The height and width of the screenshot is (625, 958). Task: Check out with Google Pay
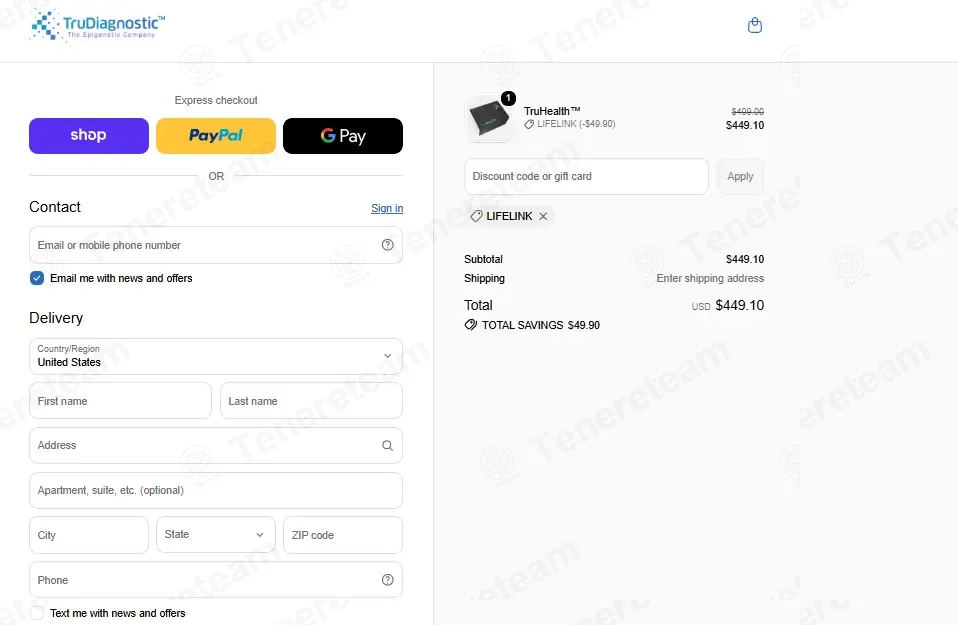[343, 136]
